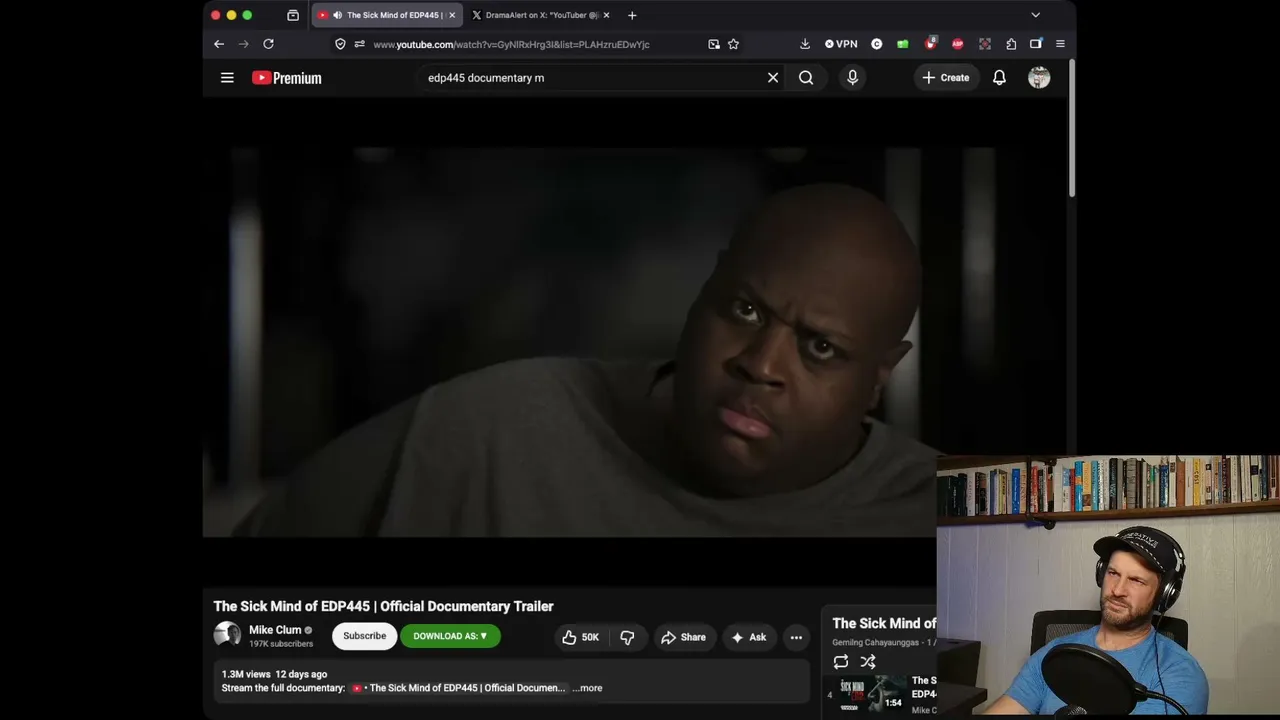Open a new browser tab
1280x720 pixels.
[632, 15]
